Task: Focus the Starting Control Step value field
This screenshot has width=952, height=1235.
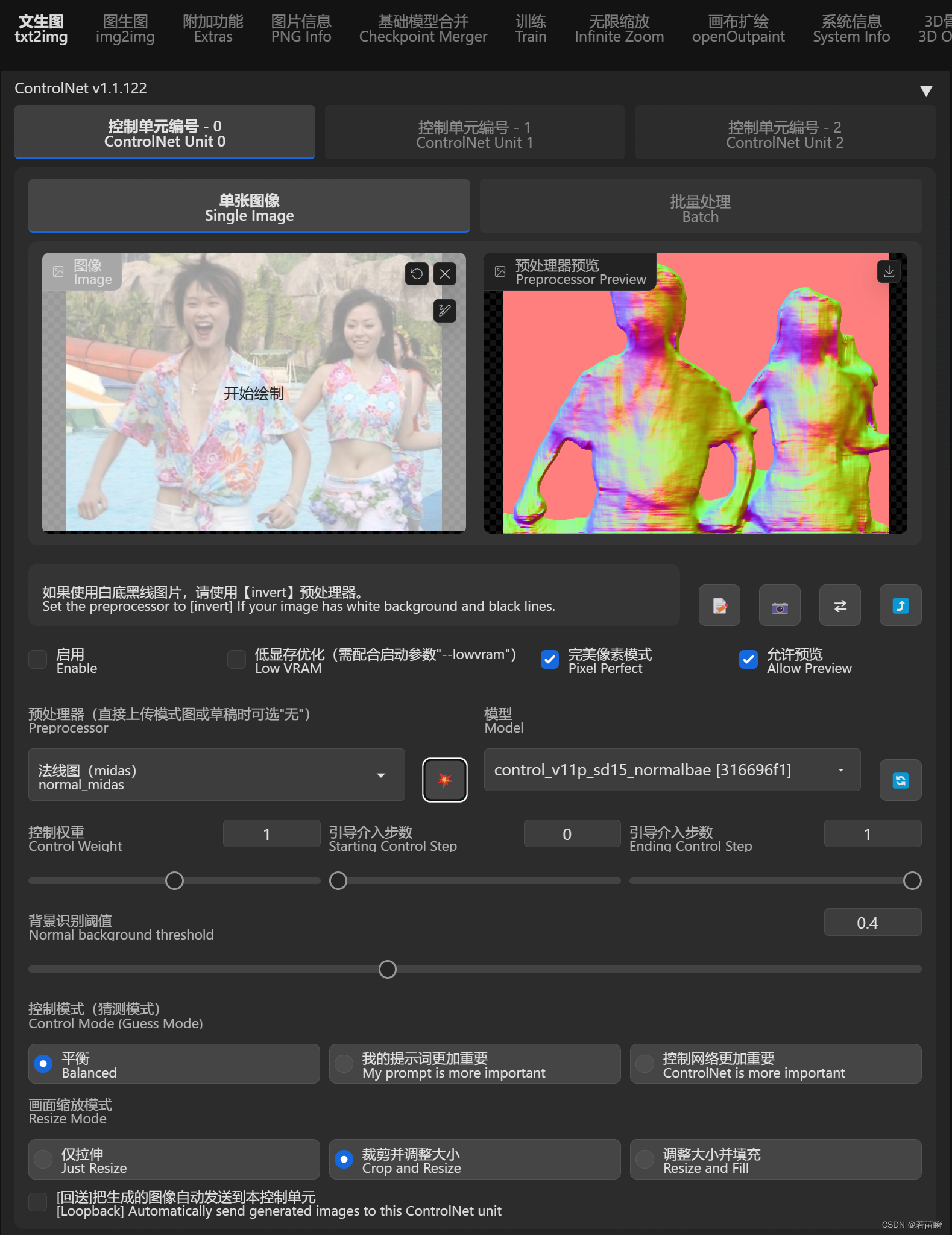Action: pos(572,834)
